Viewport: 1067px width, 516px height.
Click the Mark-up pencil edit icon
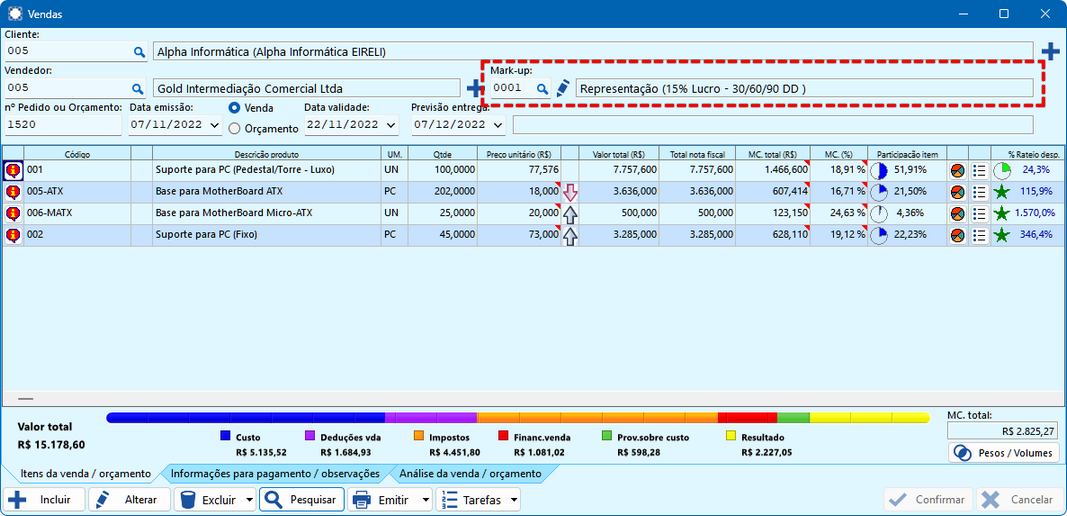562,88
